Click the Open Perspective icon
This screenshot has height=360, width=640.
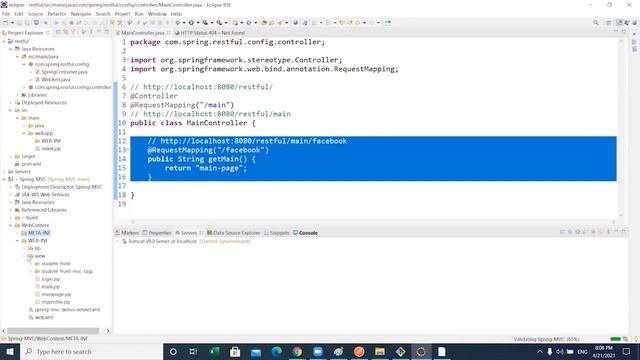click(609, 23)
